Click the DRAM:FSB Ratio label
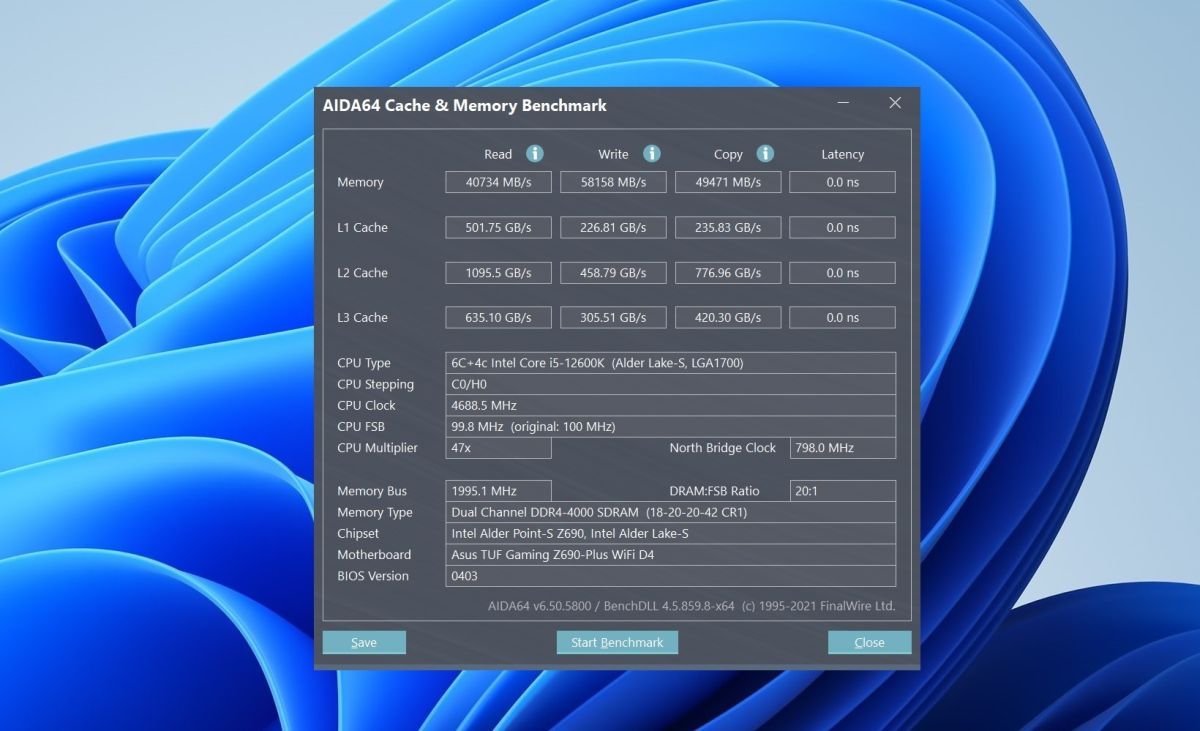1200x731 pixels. pyautogui.click(x=714, y=491)
